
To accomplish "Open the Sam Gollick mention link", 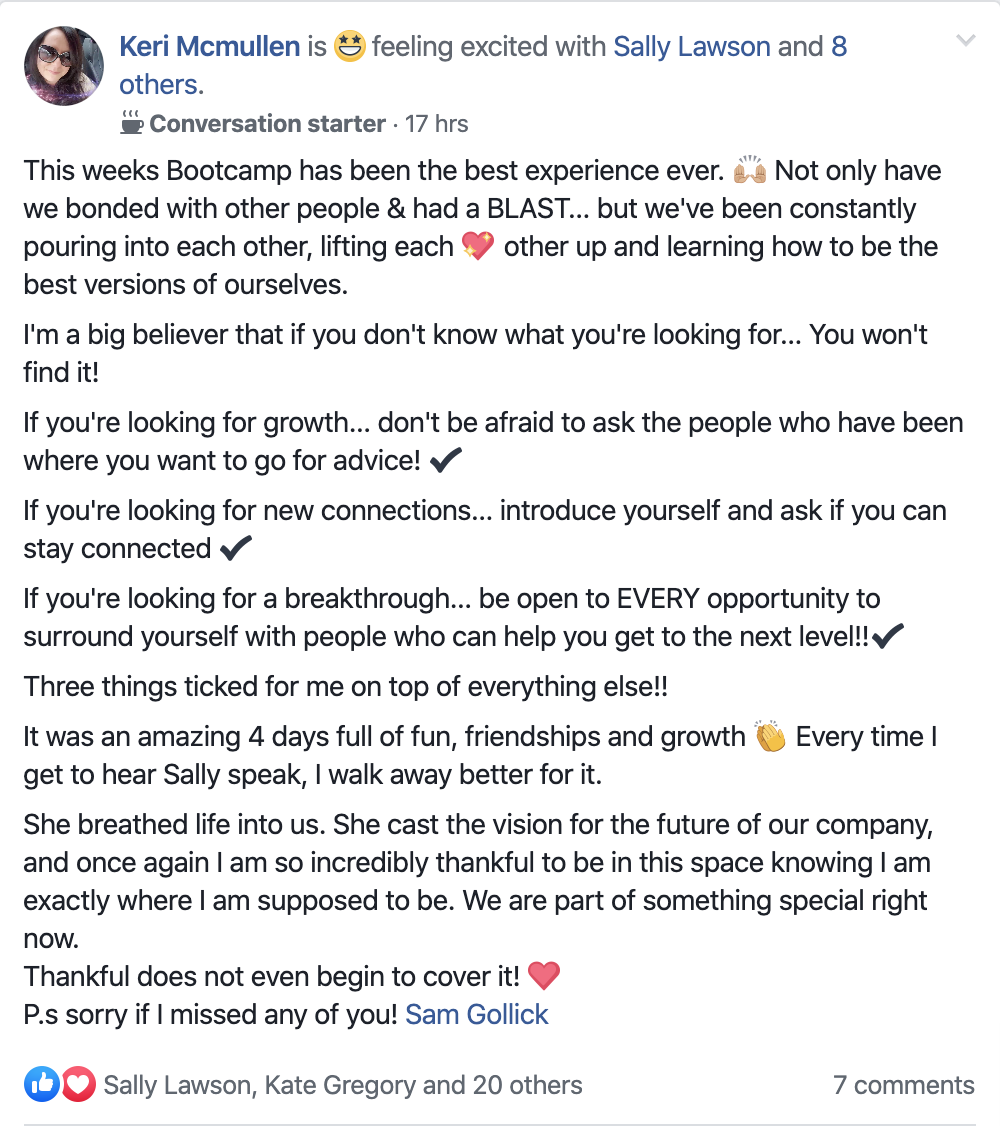I will pos(477,1014).
